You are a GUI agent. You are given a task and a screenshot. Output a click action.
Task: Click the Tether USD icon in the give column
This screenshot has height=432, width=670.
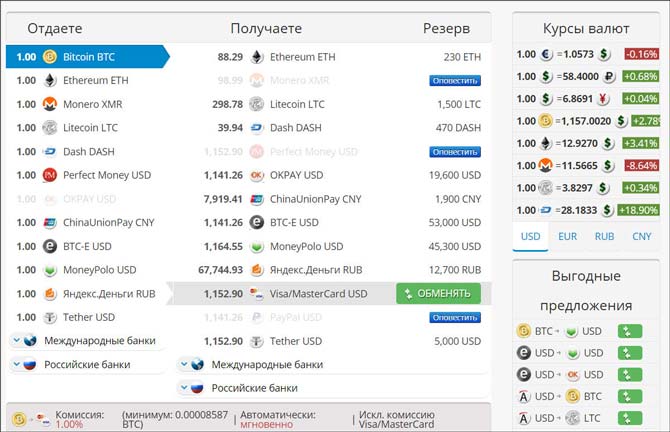50,317
